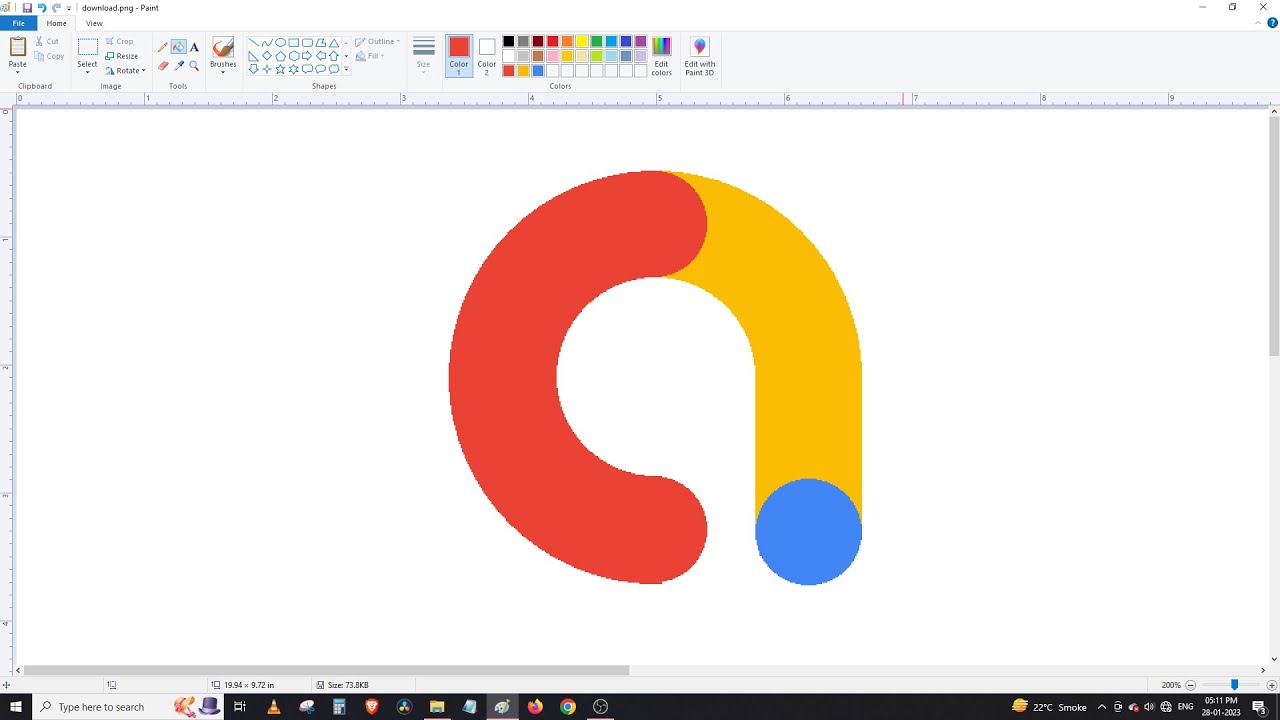Open the shape Fill dropdown
This screenshot has height=720, width=1280.
click(x=371, y=56)
